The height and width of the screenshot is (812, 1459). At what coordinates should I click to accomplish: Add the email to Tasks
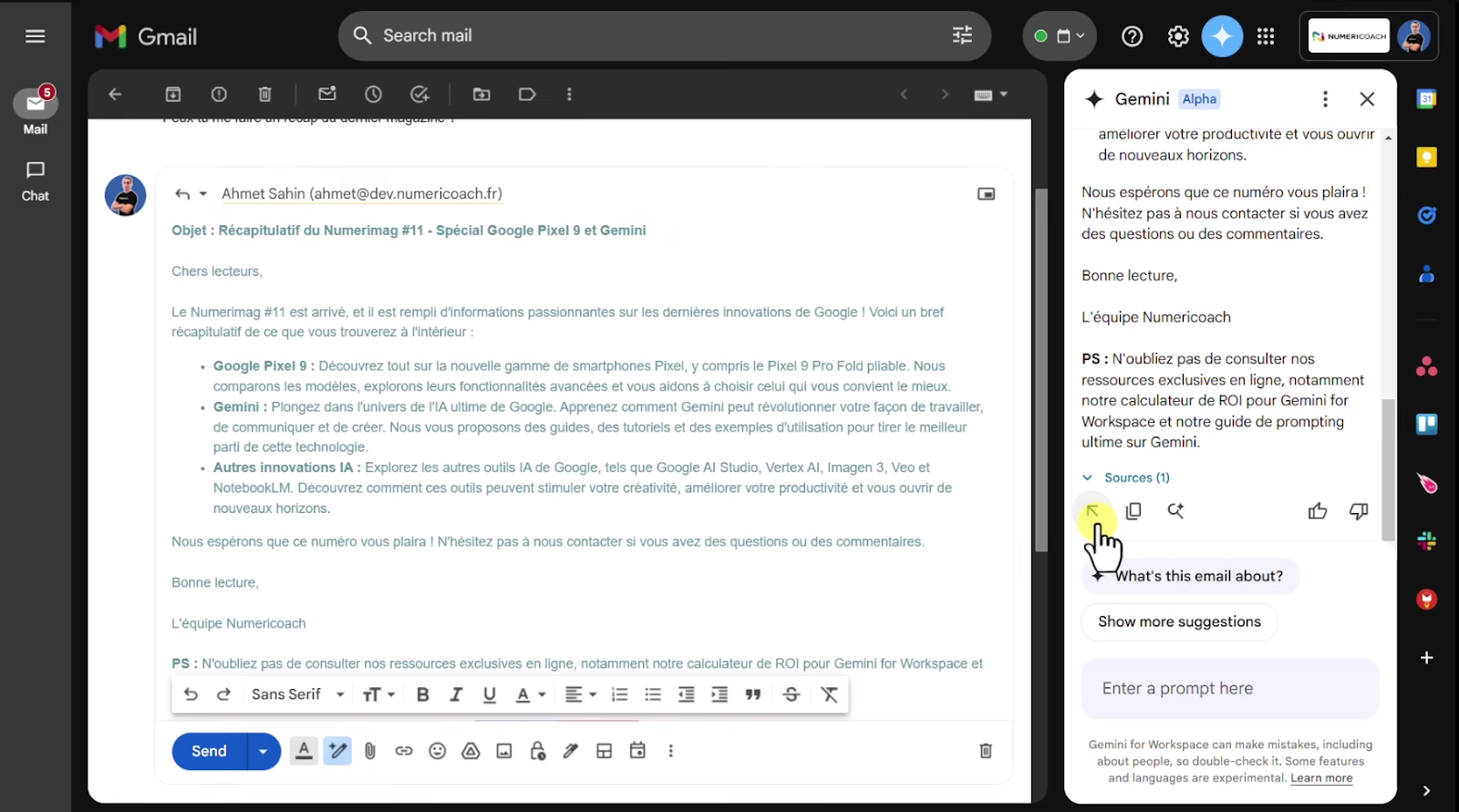pyautogui.click(x=419, y=94)
